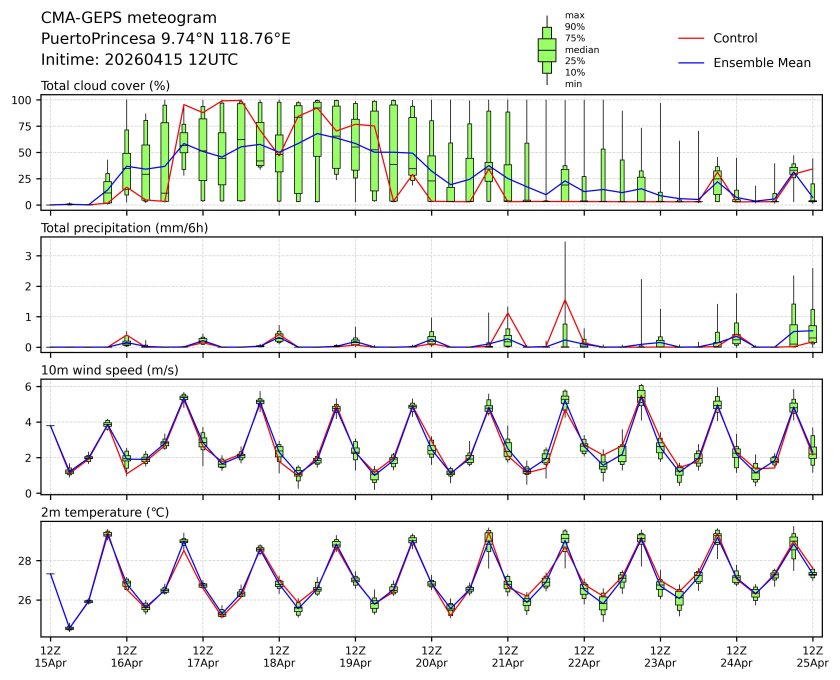Click the Total cloud cover (%) panel title

tap(105, 86)
